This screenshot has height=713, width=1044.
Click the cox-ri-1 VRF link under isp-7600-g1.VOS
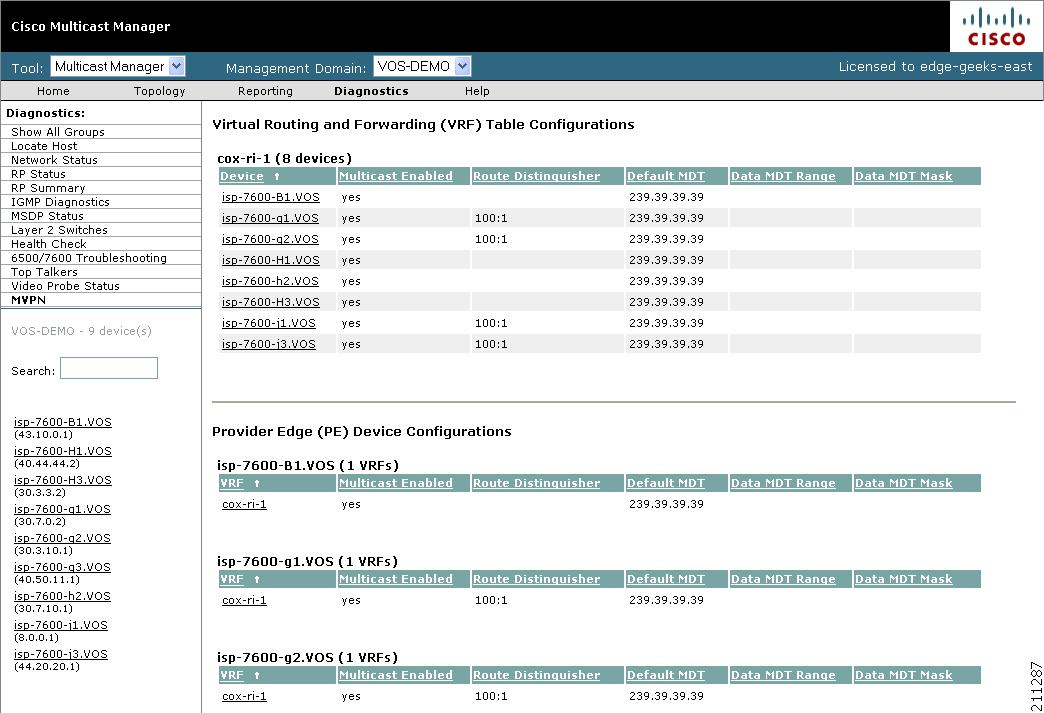point(244,600)
